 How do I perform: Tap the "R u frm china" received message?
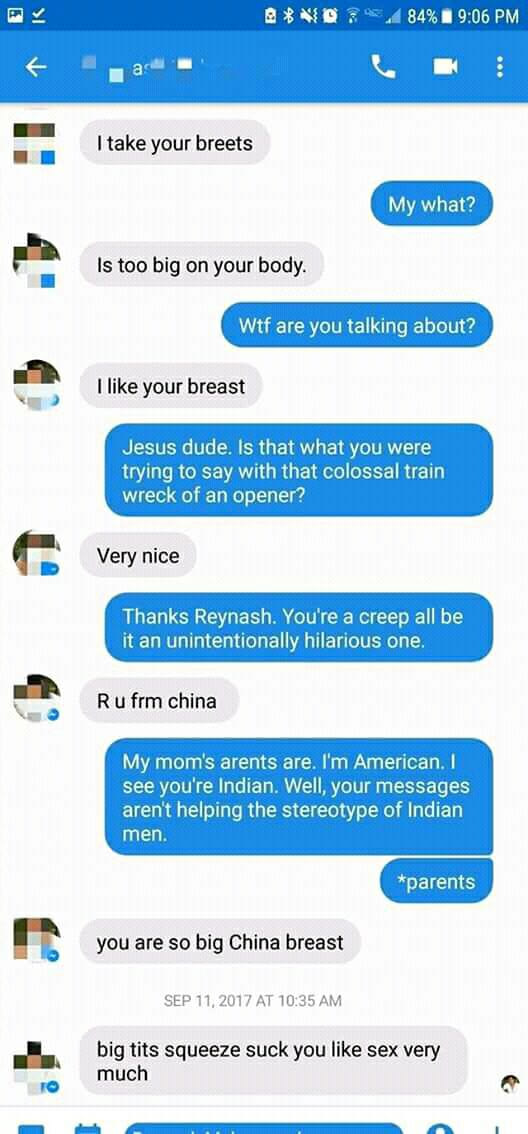point(159,700)
